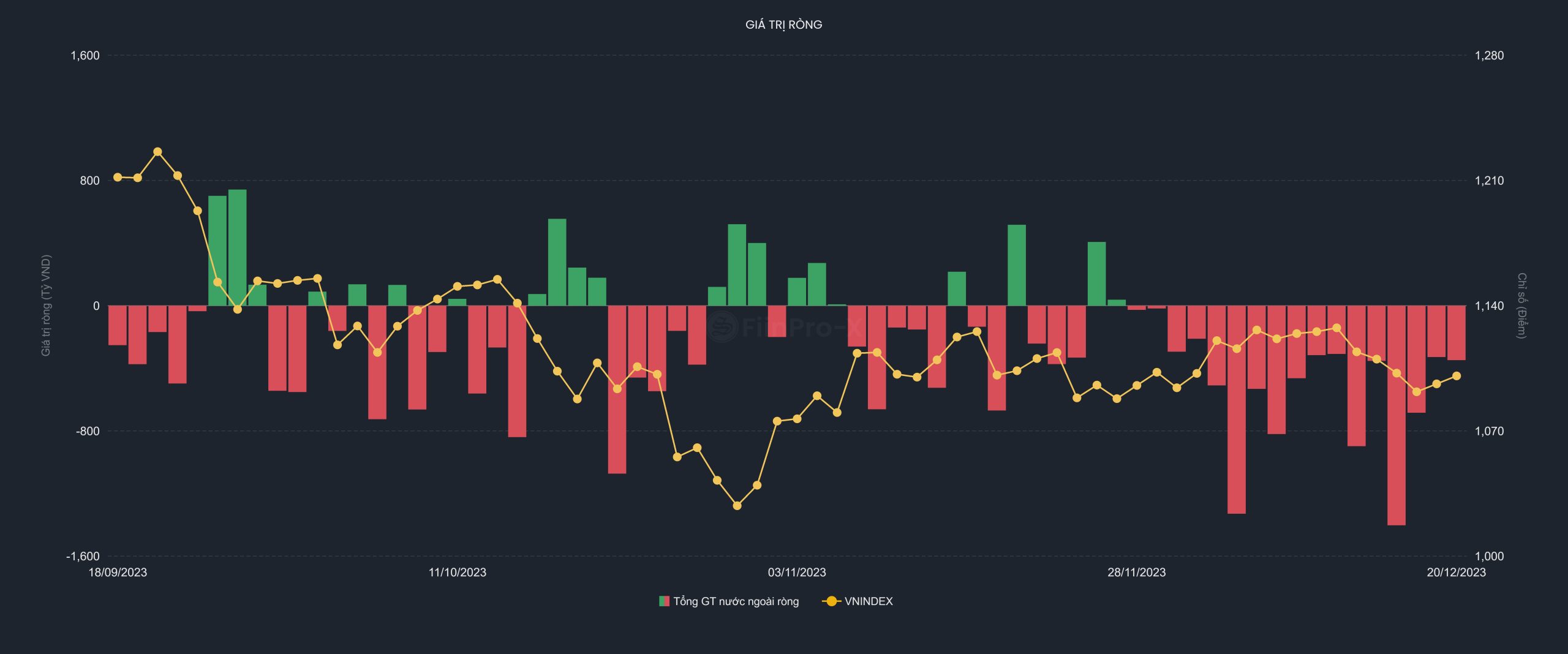Click the left axis title "Giá trị ròng (Tỷ VND)"
Viewport: 1568px width, 654px height.
[46, 305]
